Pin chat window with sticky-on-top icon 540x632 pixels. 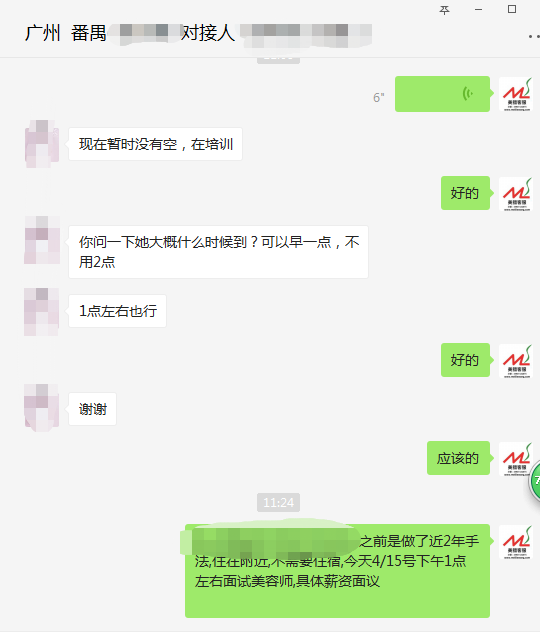click(444, 10)
